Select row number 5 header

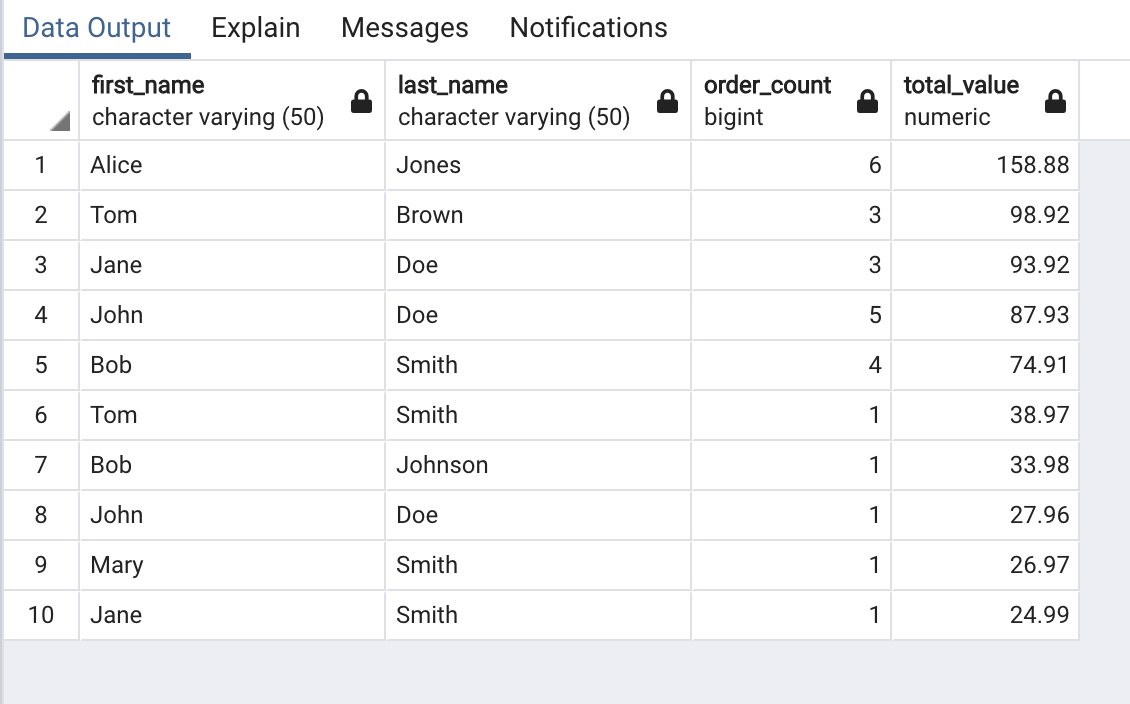click(x=41, y=365)
